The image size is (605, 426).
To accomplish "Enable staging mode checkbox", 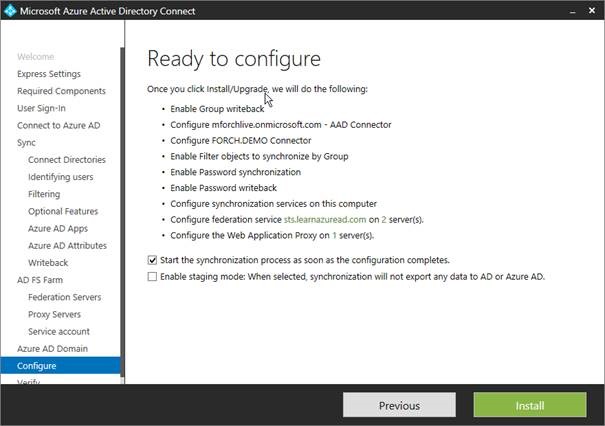I will click(x=152, y=277).
